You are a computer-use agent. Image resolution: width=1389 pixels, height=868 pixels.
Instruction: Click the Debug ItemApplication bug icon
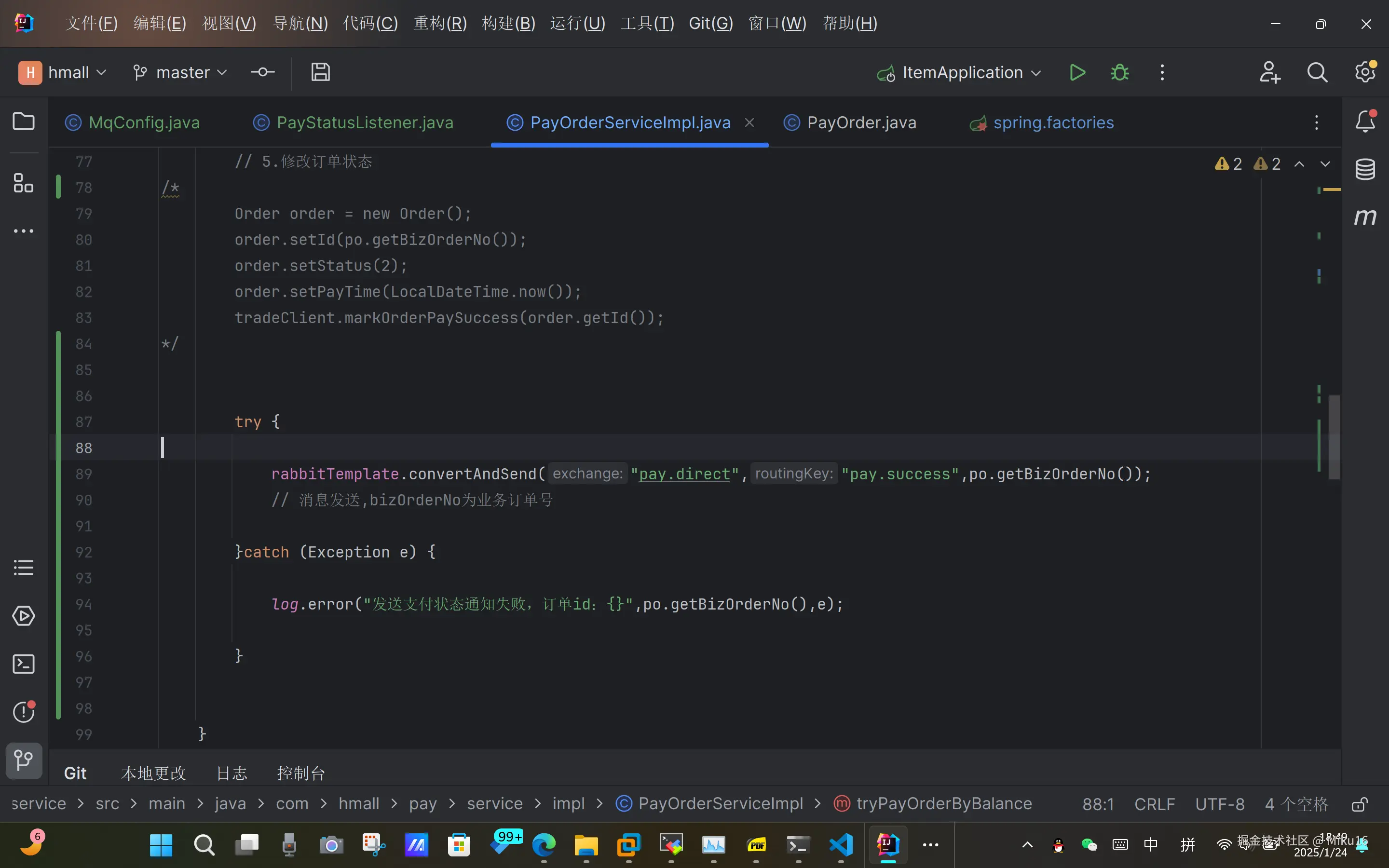[x=1119, y=72]
